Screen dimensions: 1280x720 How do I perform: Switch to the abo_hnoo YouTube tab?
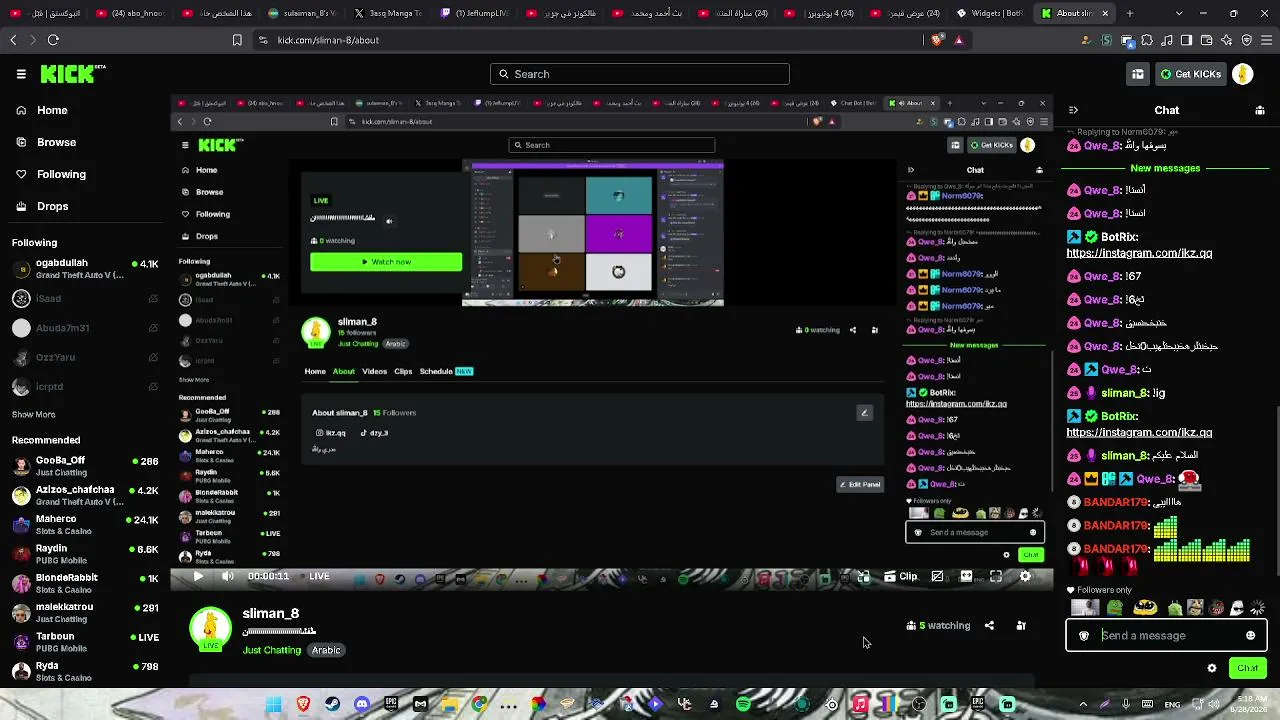(131, 14)
